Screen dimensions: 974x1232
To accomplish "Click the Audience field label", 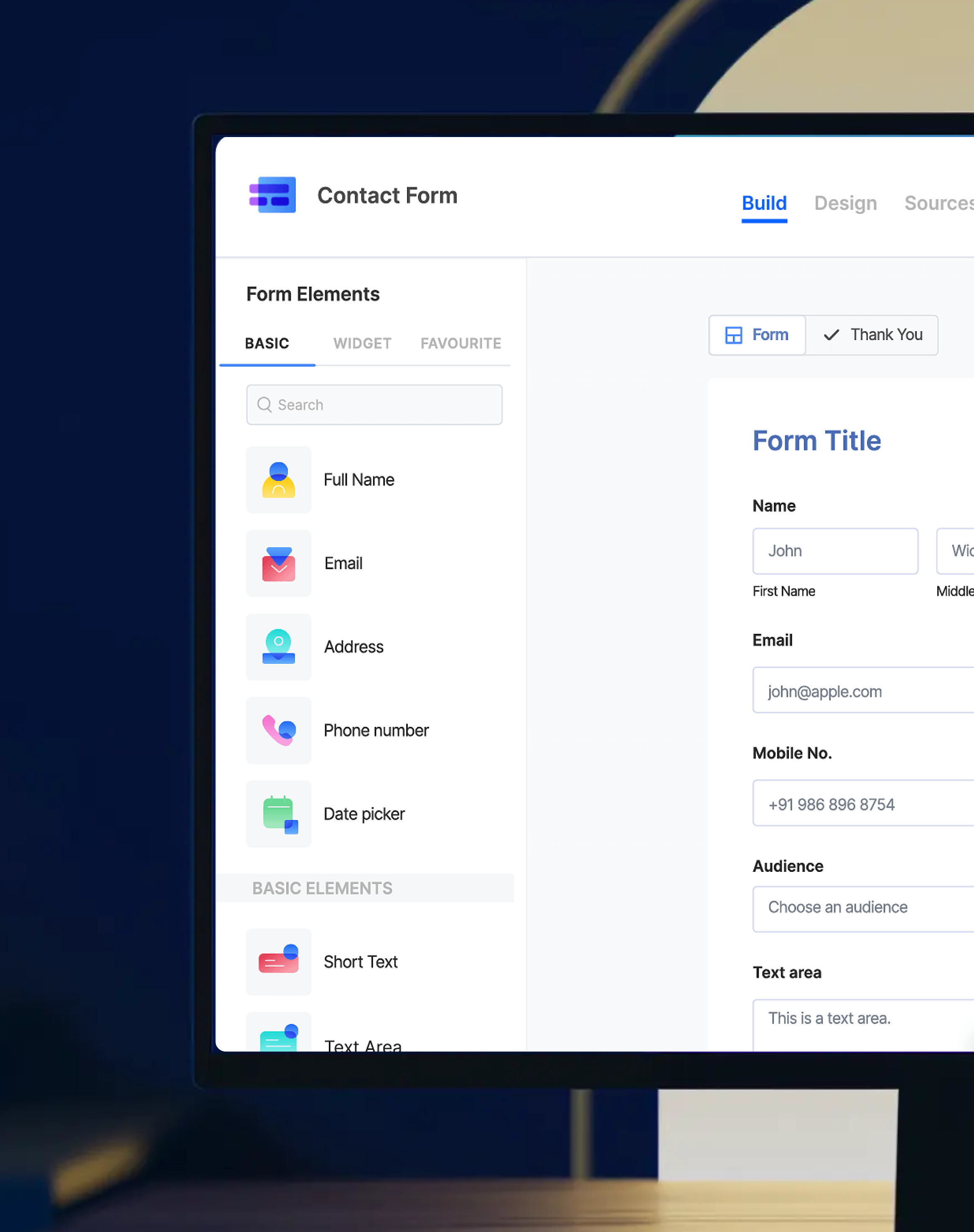I will tap(788, 866).
